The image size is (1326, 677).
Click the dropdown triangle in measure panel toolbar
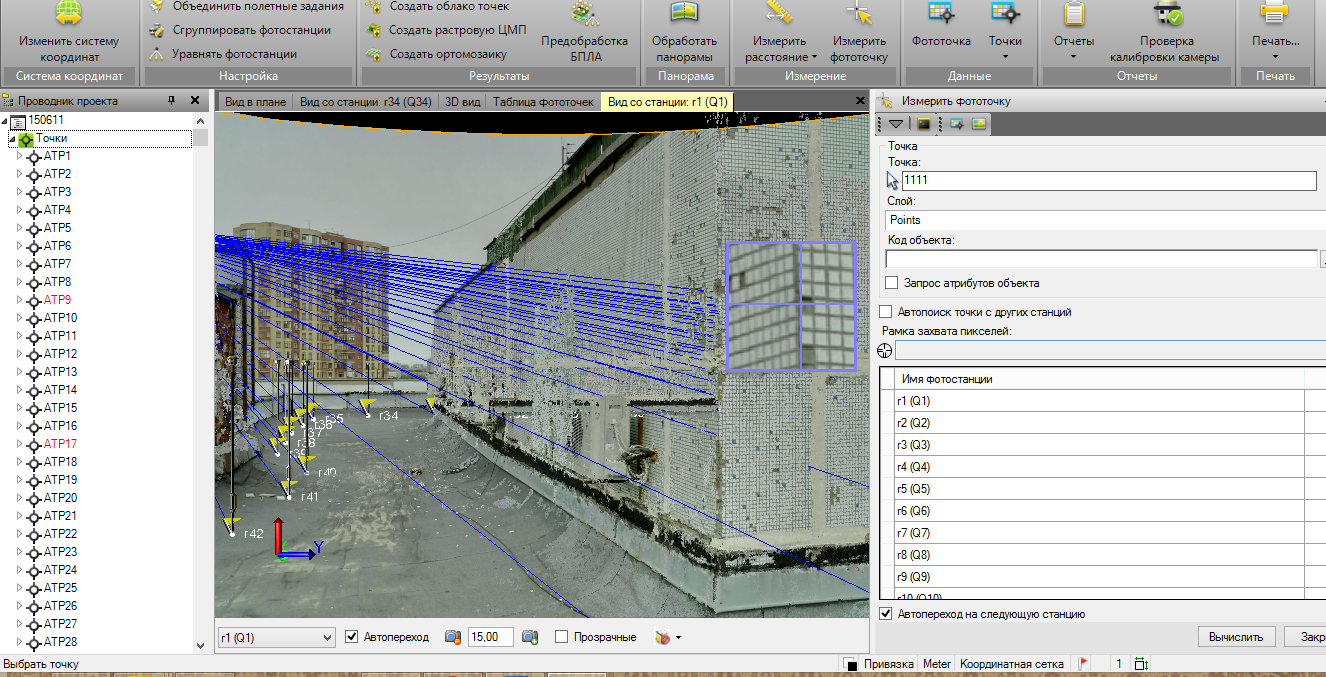pos(896,124)
